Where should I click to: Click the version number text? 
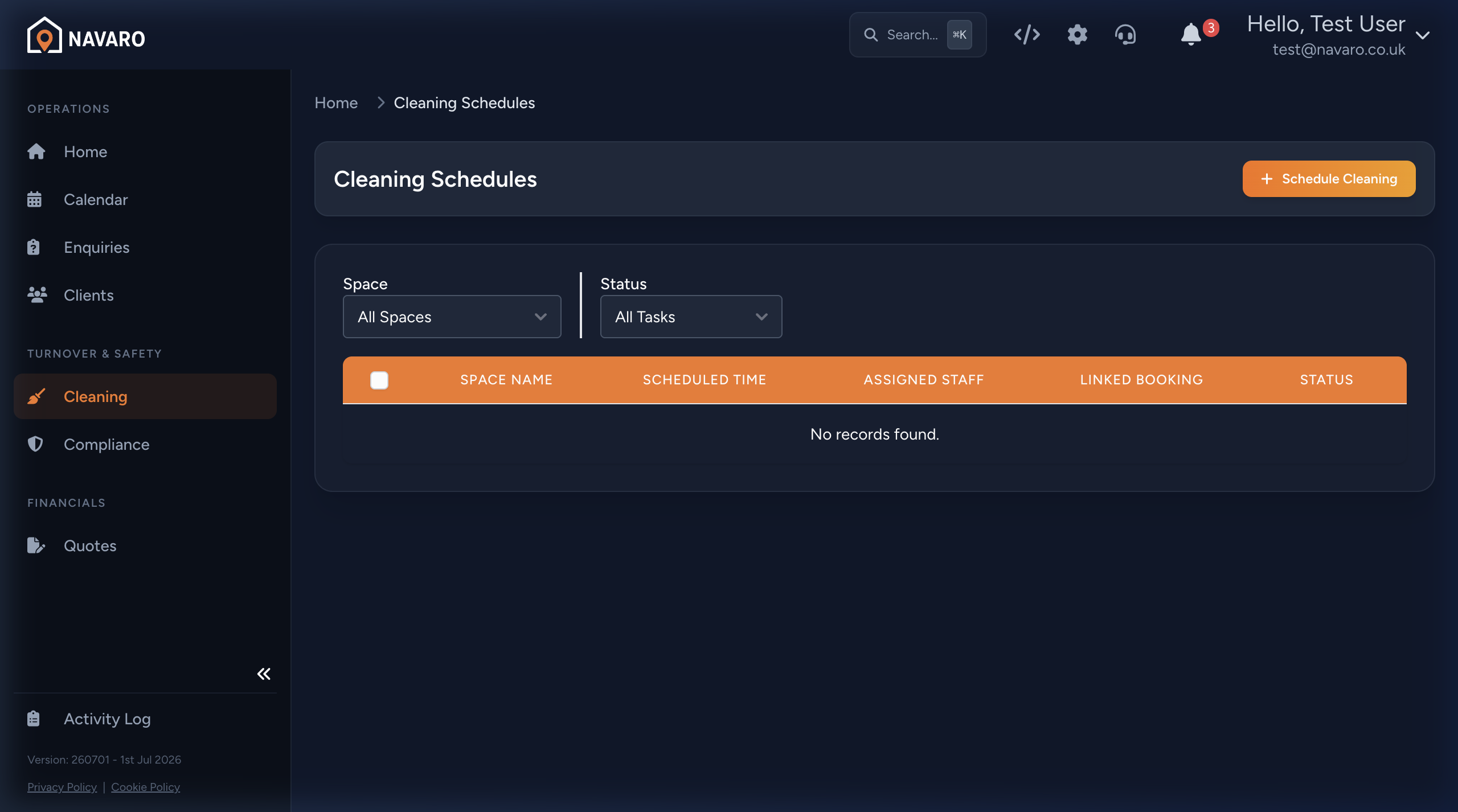pos(104,760)
